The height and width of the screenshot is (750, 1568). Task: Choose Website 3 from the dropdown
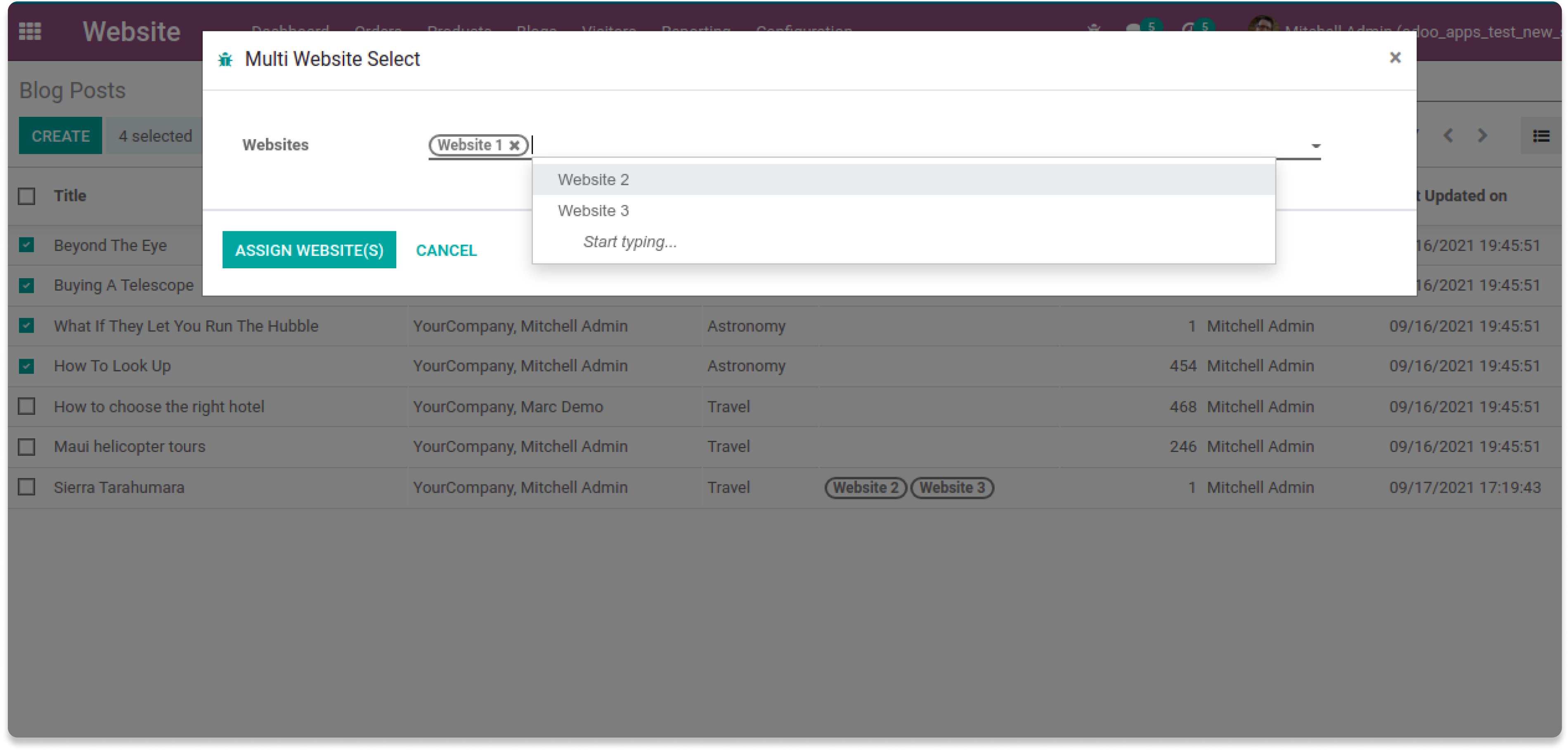click(x=593, y=211)
